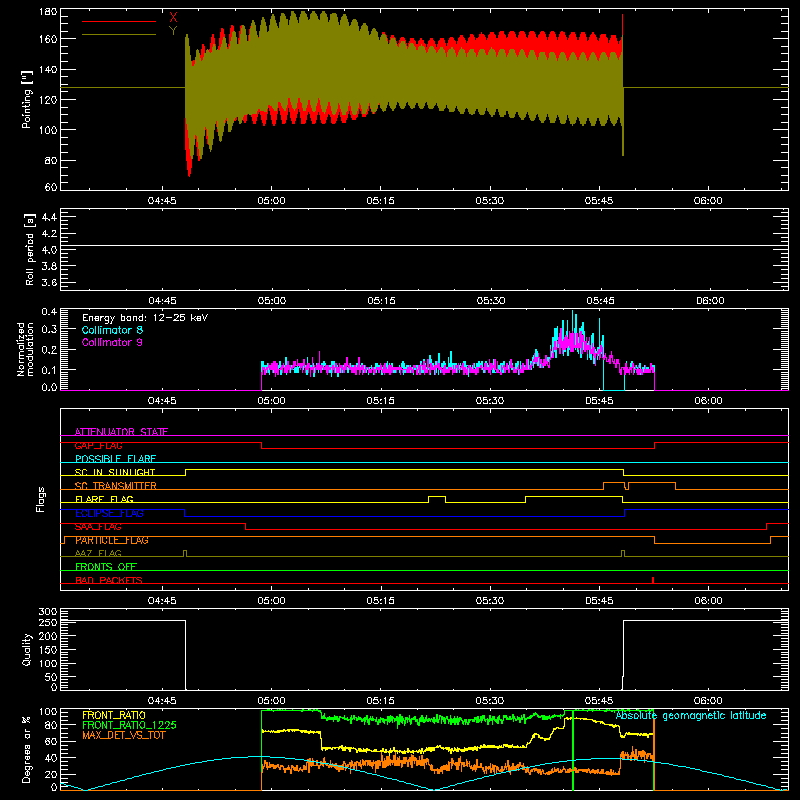The image size is (800, 800).
Task: Click the 'Normalized modulation' axis title
Action: click(x=26, y=349)
